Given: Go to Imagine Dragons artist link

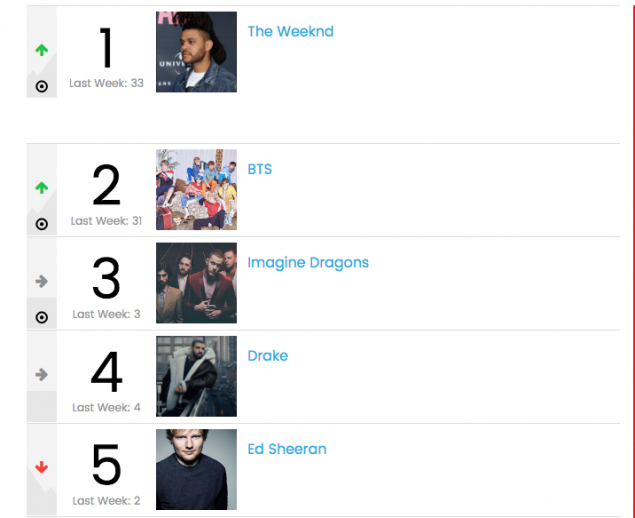Looking at the screenshot, I should click(x=308, y=263).
